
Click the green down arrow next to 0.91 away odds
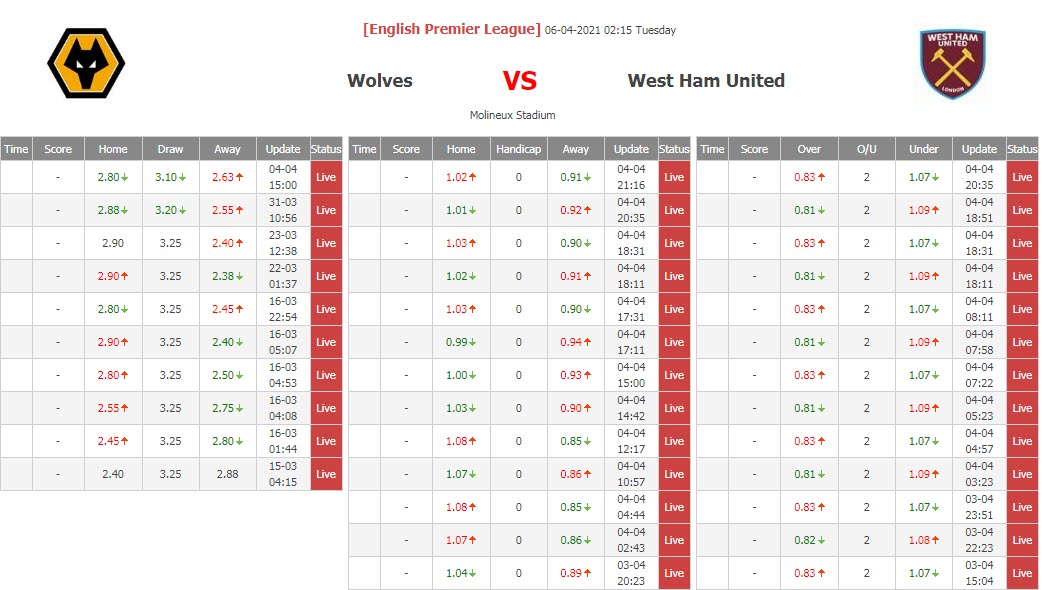589,176
